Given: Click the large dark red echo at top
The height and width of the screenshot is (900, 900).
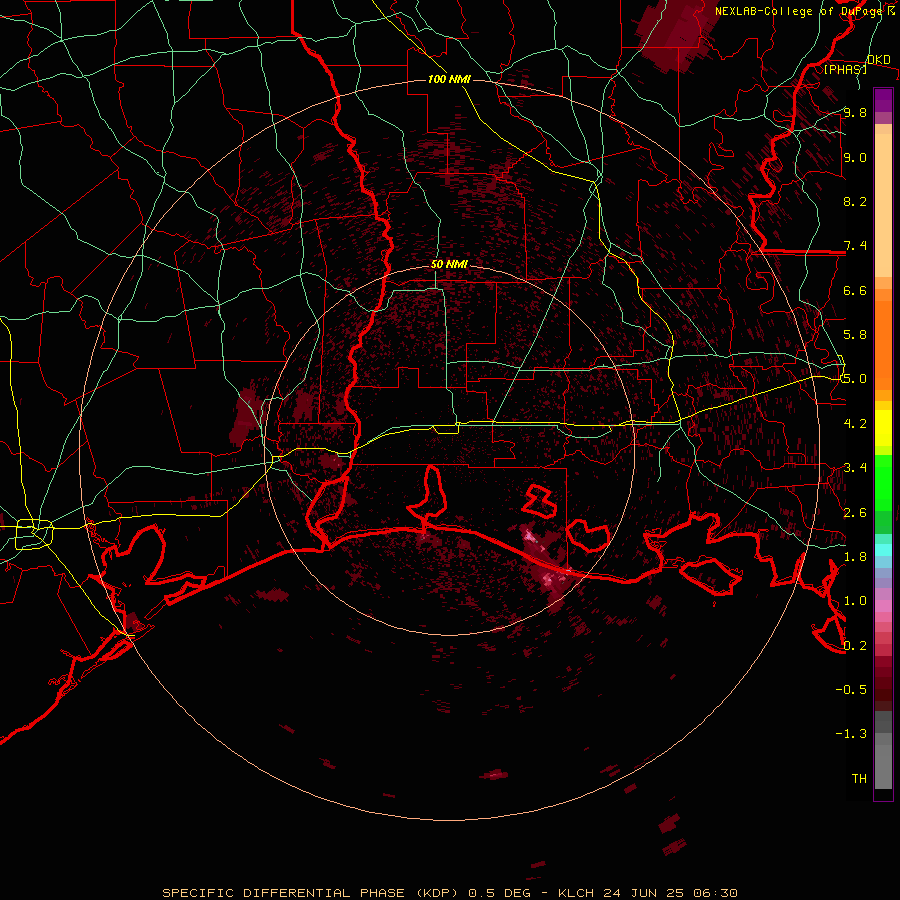Looking at the screenshot, I should 675,36.
